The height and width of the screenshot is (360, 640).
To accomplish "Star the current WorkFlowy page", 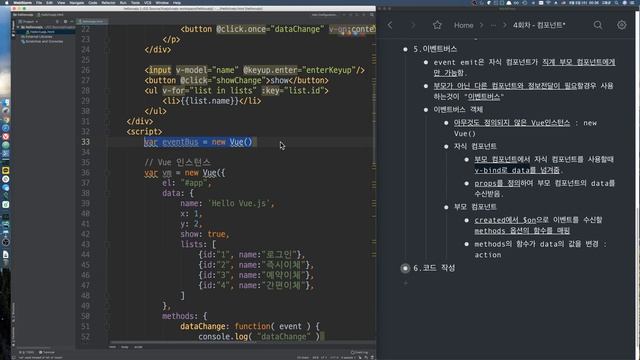I will [437, 25].
